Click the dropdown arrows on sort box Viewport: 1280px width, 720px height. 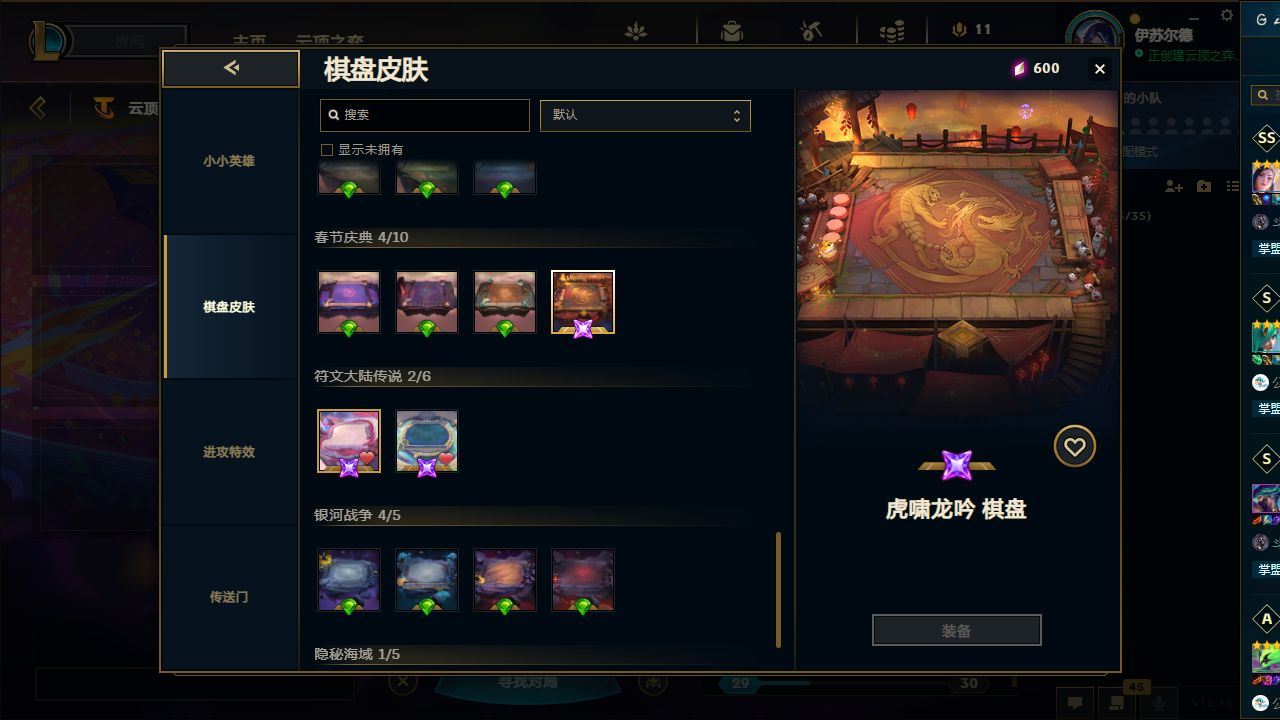(736, 115)
